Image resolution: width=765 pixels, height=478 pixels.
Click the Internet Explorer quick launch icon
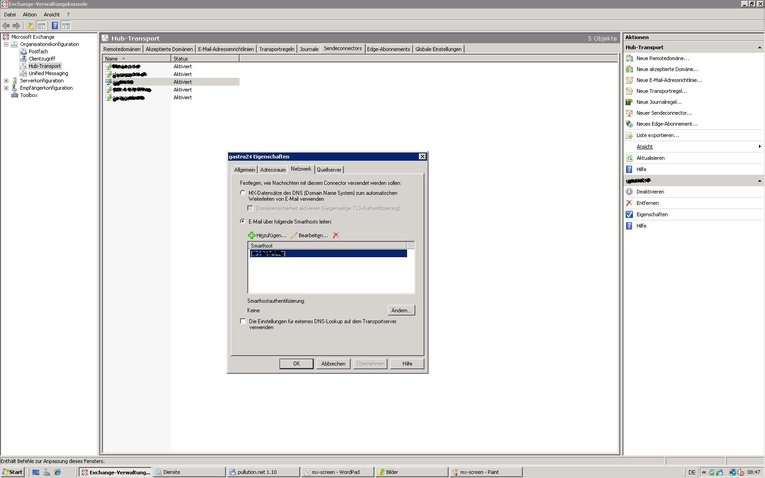pyautogui.click(x=58, y=472)
